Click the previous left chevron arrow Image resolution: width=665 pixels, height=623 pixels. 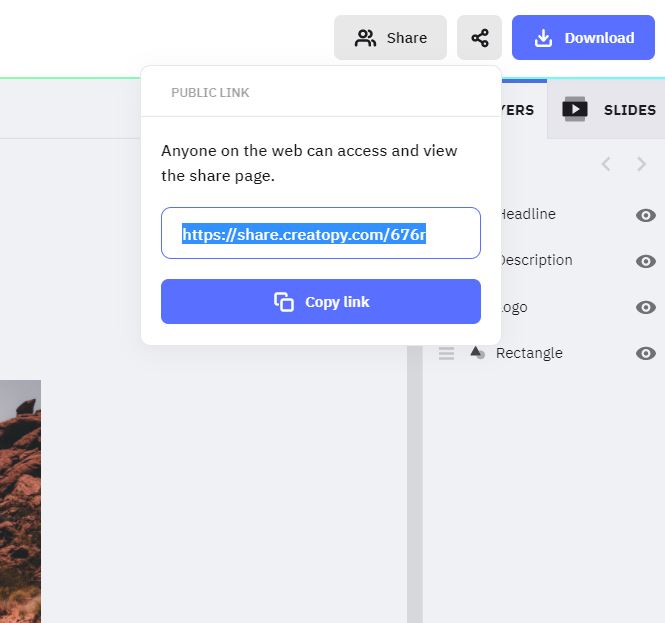tap(606, 164)
